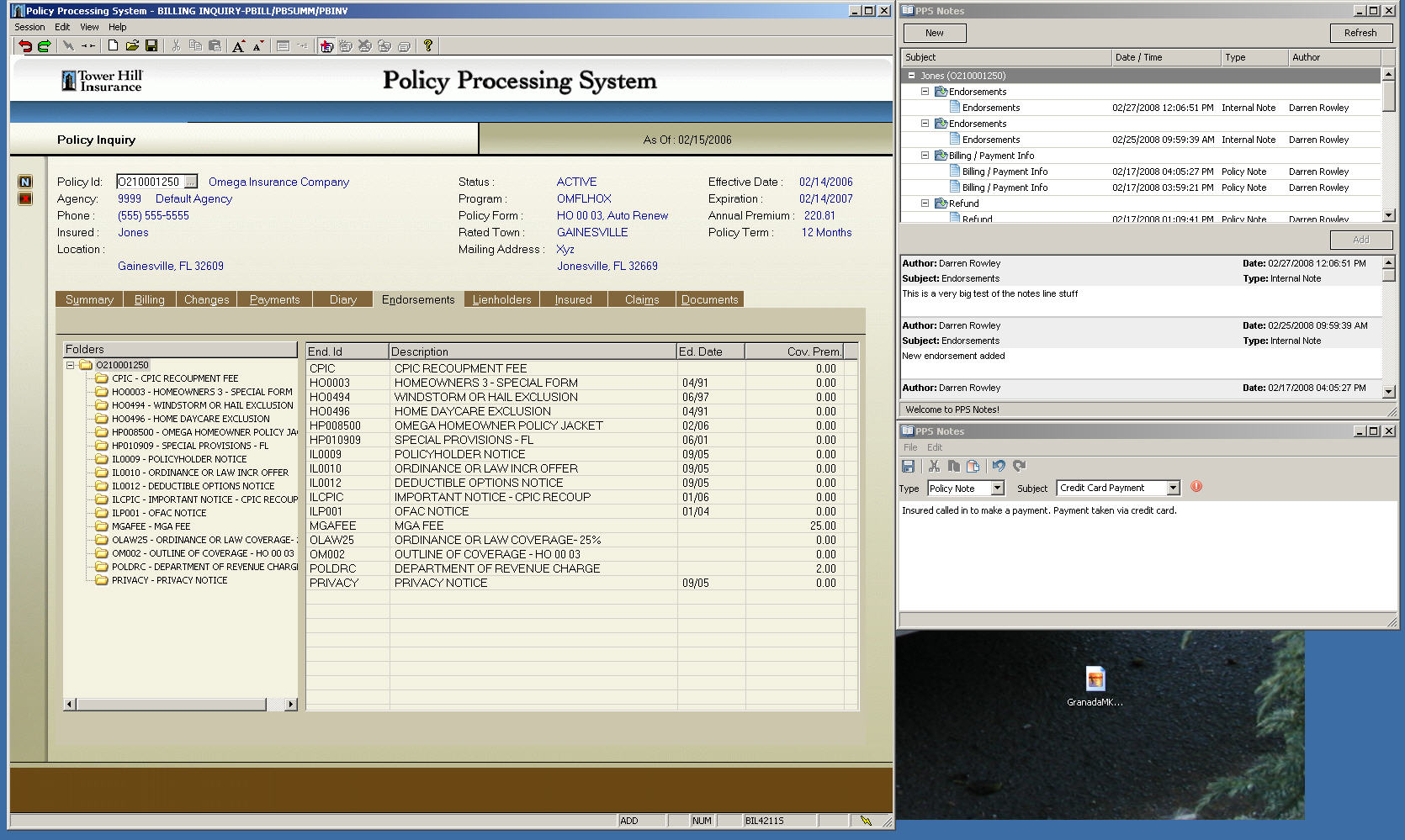
Task: Open the View menu in the Policy Processing System window
Action: coord(89,27)
